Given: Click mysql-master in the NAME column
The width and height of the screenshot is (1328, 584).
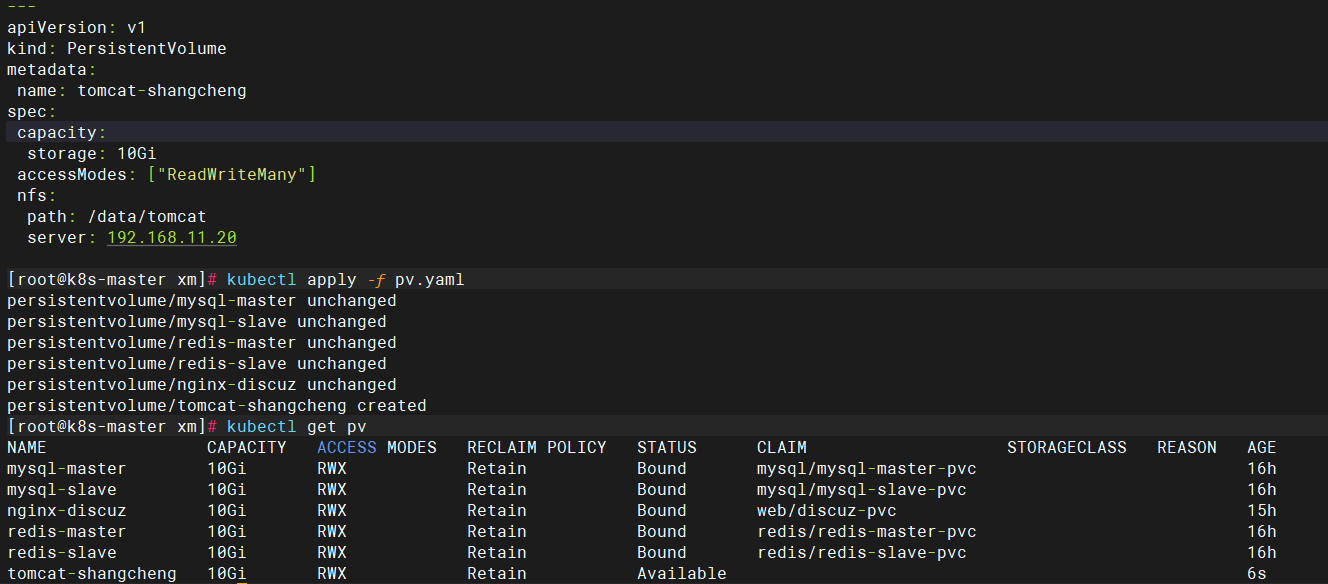Looking at the screenshot, I should (x=67, y=469).
